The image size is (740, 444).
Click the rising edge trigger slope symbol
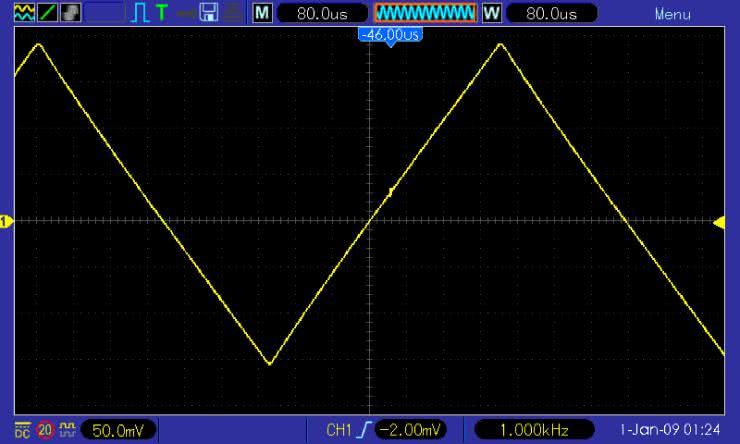[366, 430]
